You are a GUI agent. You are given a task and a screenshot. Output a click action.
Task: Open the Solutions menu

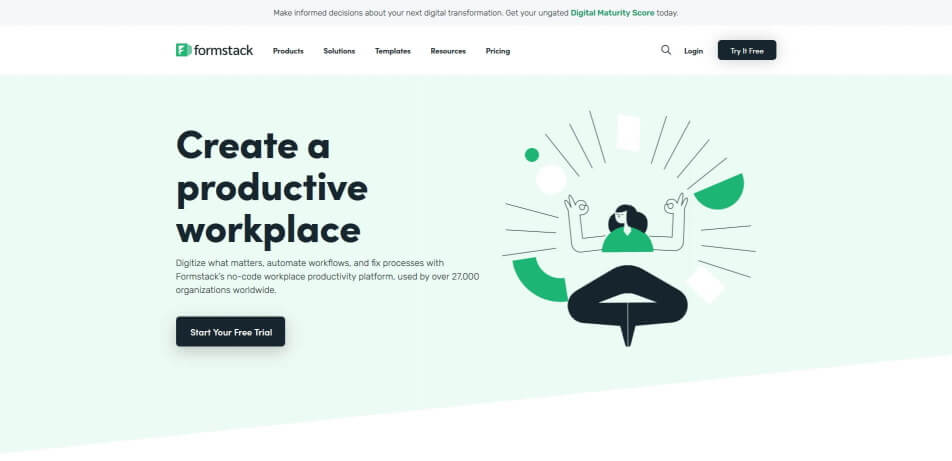339,51
